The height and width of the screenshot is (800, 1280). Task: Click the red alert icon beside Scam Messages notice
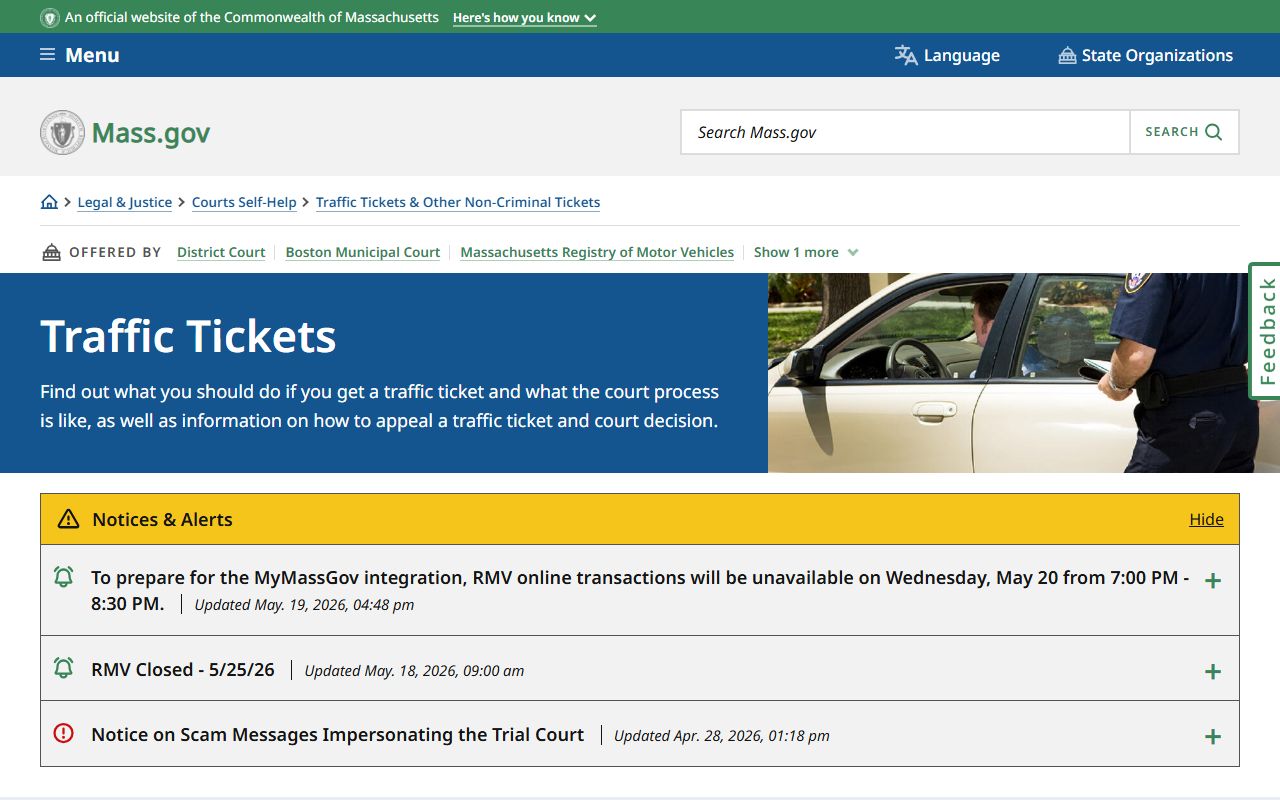click(x=63, y=733)
